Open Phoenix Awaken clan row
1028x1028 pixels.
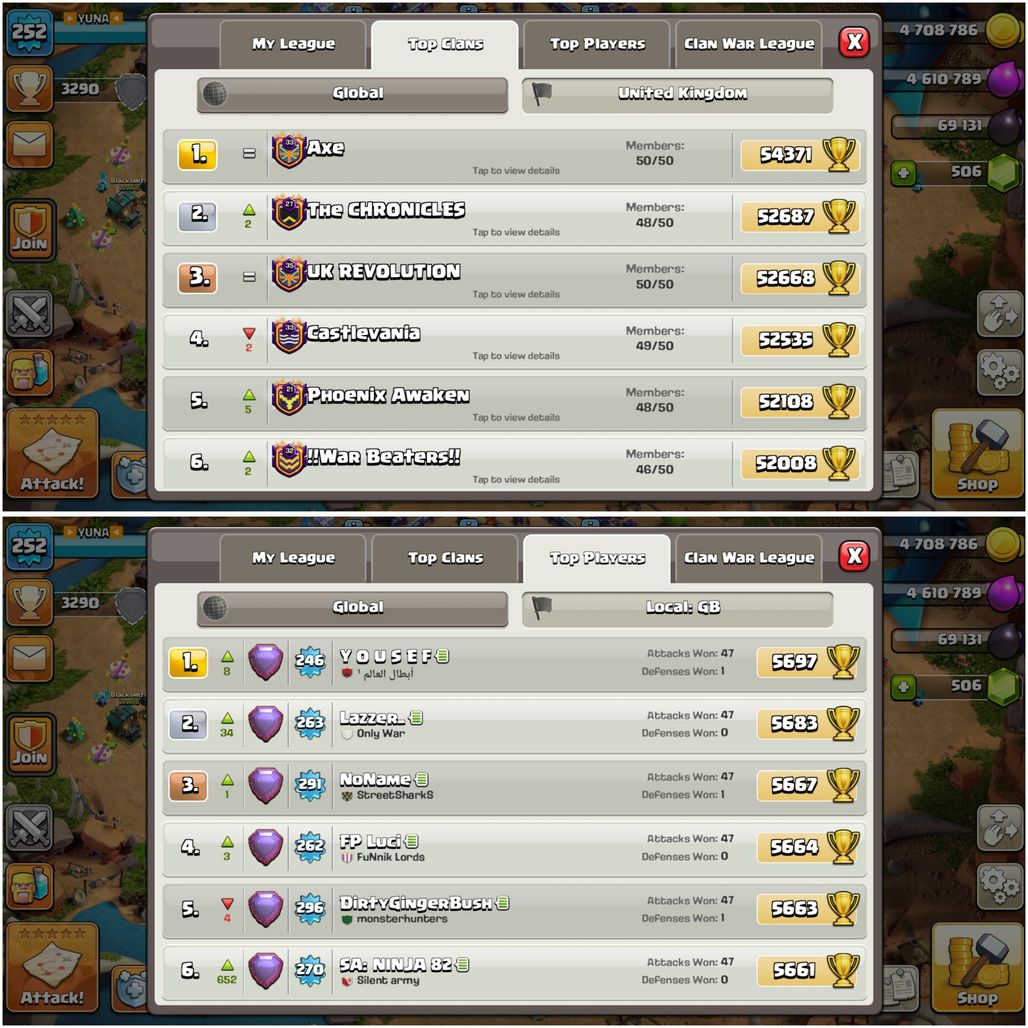coord(514,403)
